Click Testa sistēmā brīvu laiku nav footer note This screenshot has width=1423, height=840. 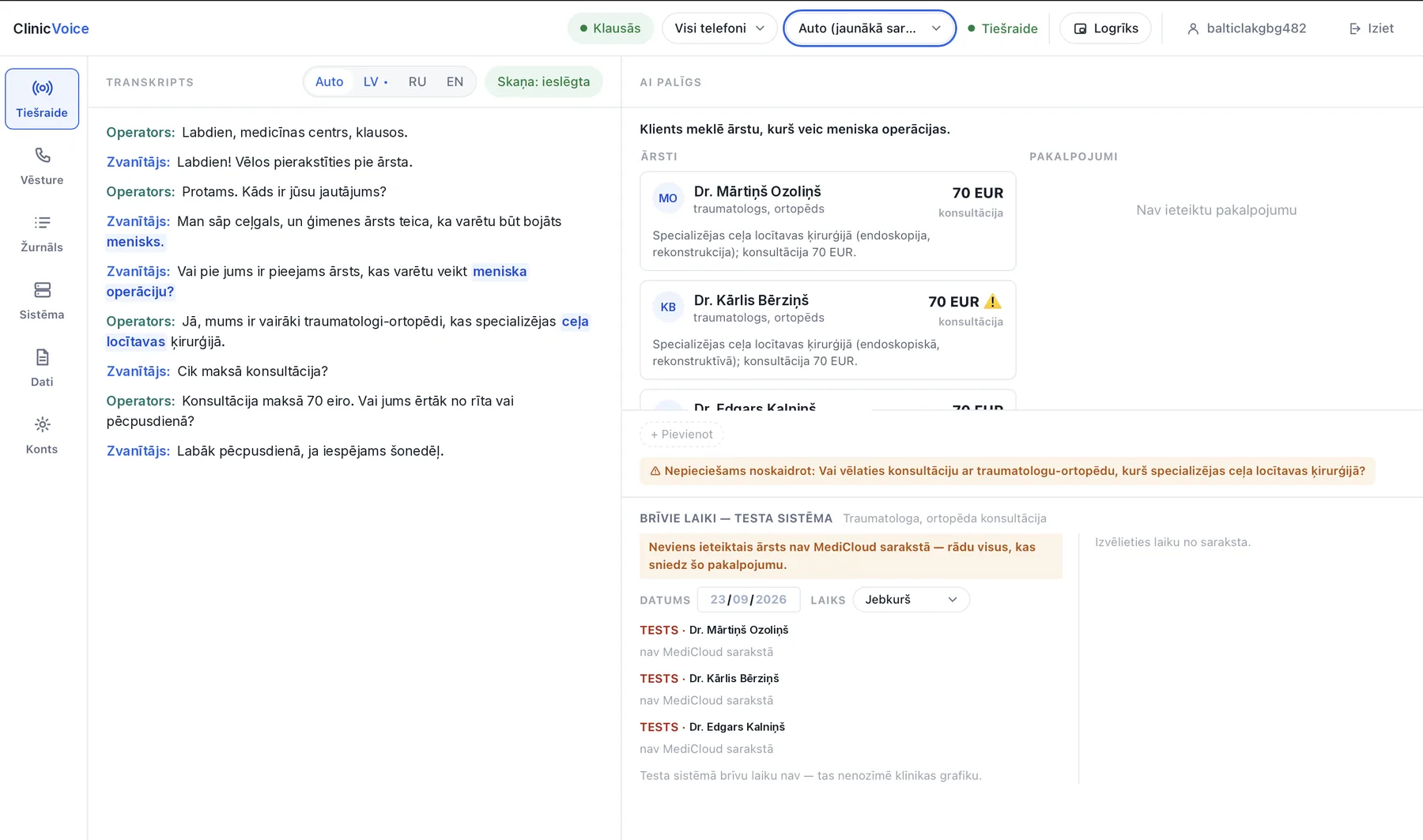pyautogui.click(x=810, y=776)
